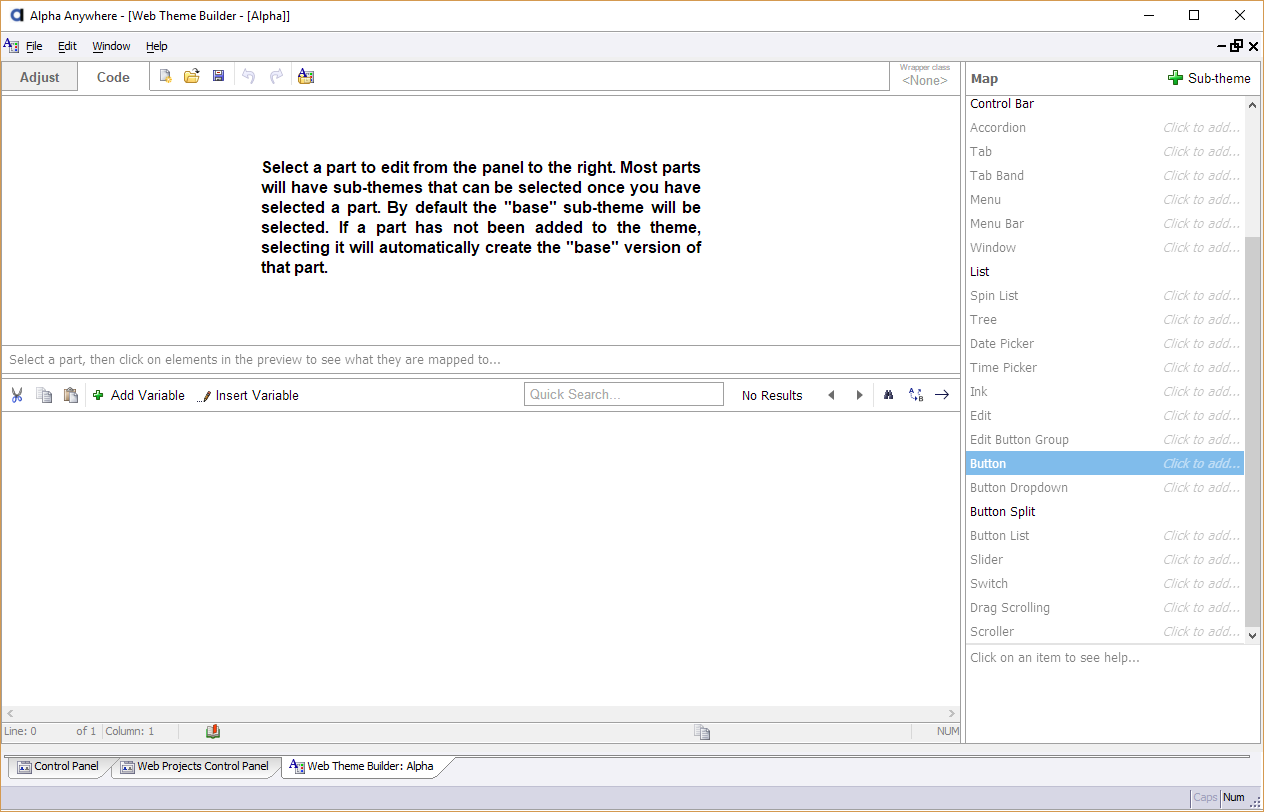Click the book icon in the editor status bar
The width and height of the screenshot is (1264, 812).
(213, 732)
